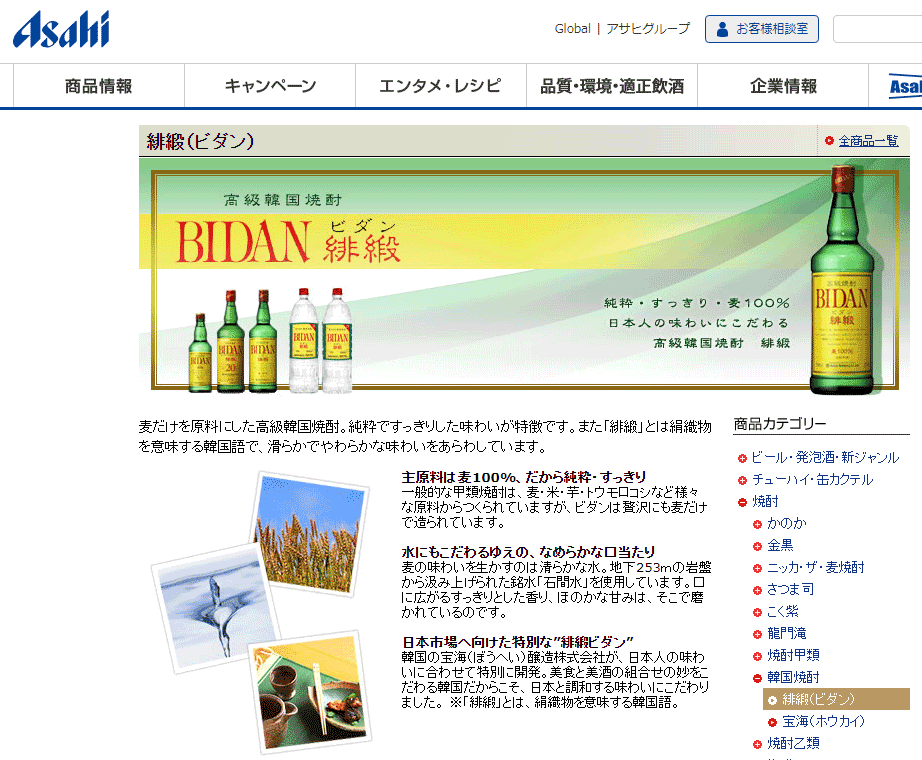
Task: Open the 金黒 product link
Action: (x=780, y=545)
